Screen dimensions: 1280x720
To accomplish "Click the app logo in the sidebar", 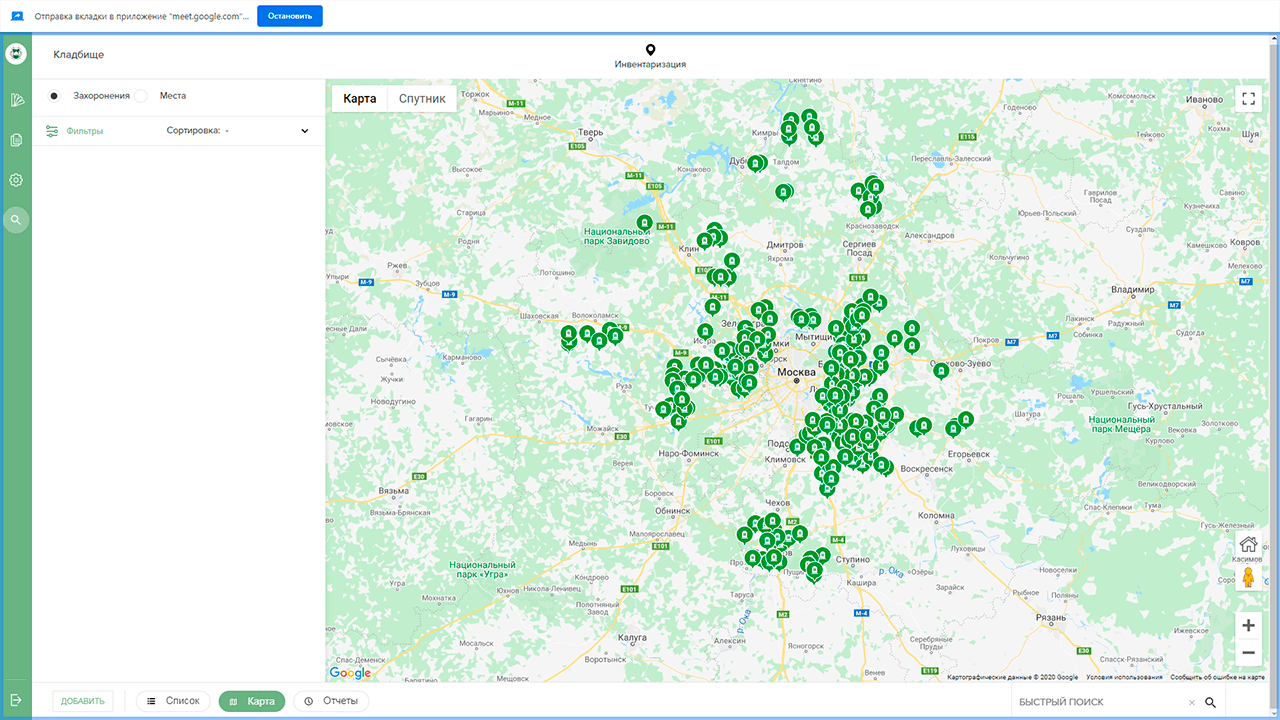I will pyautogui.click(x=16, y=54).
